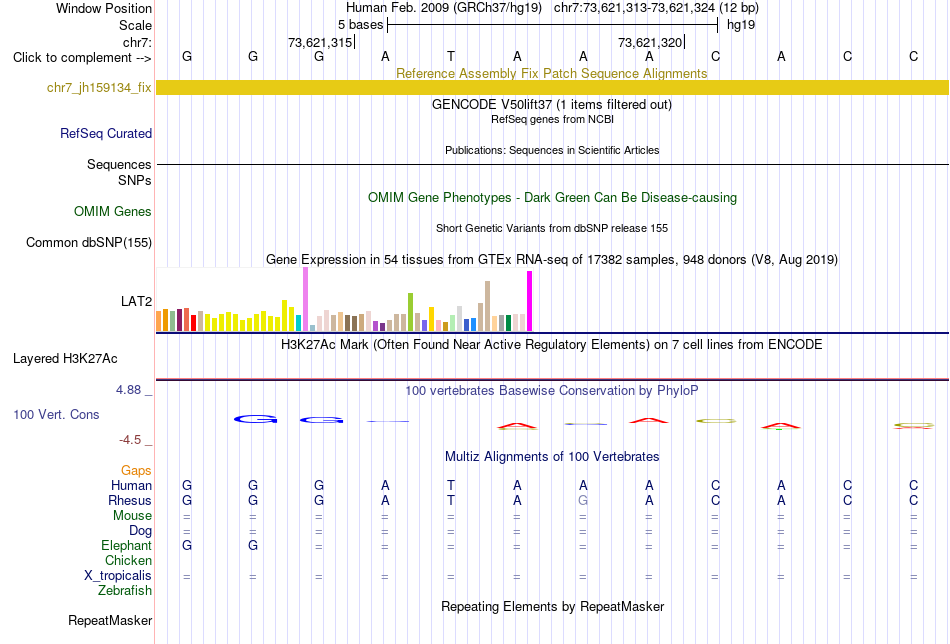Viewport: 950px width, 644px height.
Task: Click the 73,621,315 position marker
Action: 321,42
